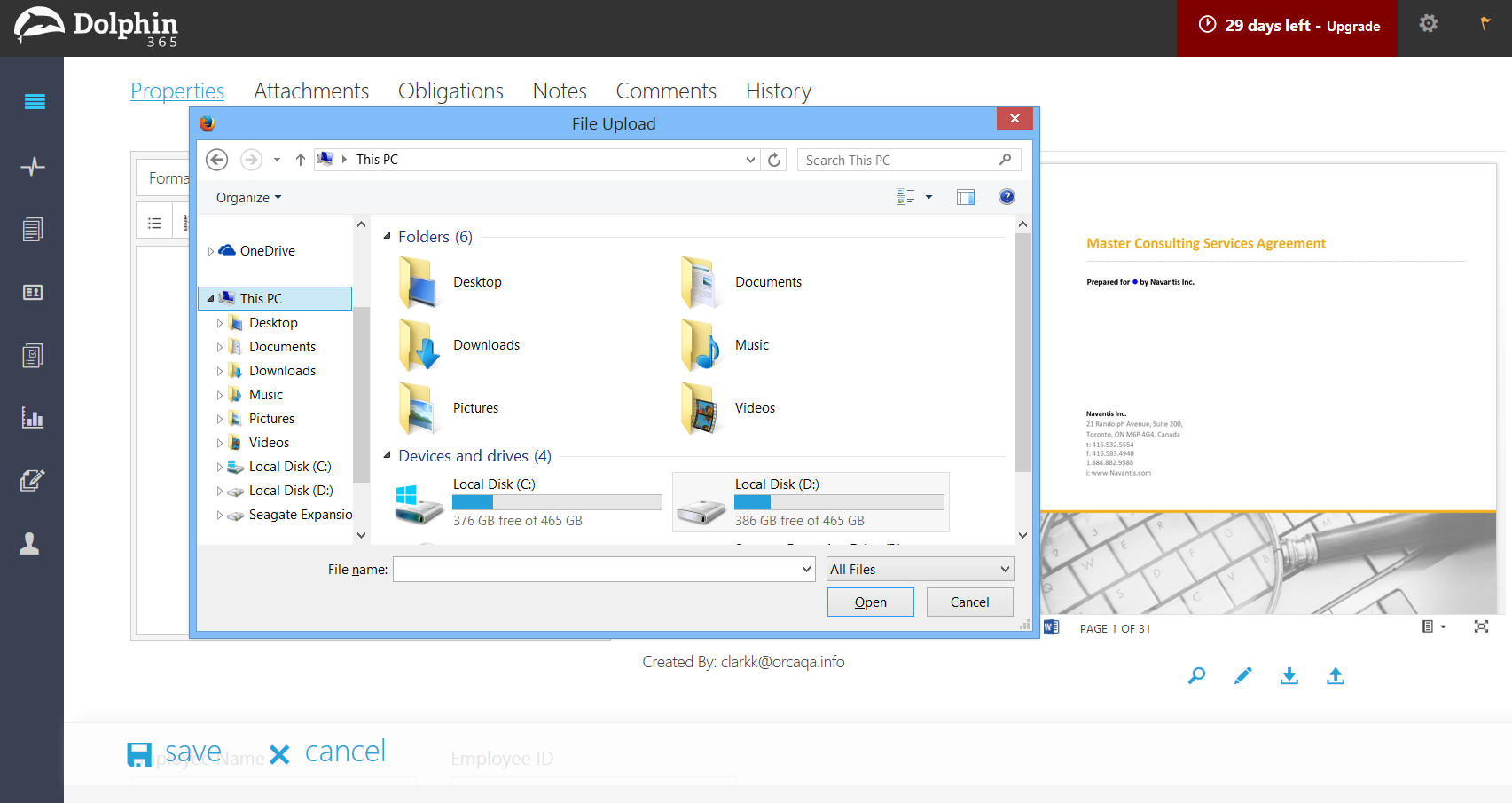Open the Pictures folder in main pane
This screenshot has width=1512, height=803.
pos(450,408)
